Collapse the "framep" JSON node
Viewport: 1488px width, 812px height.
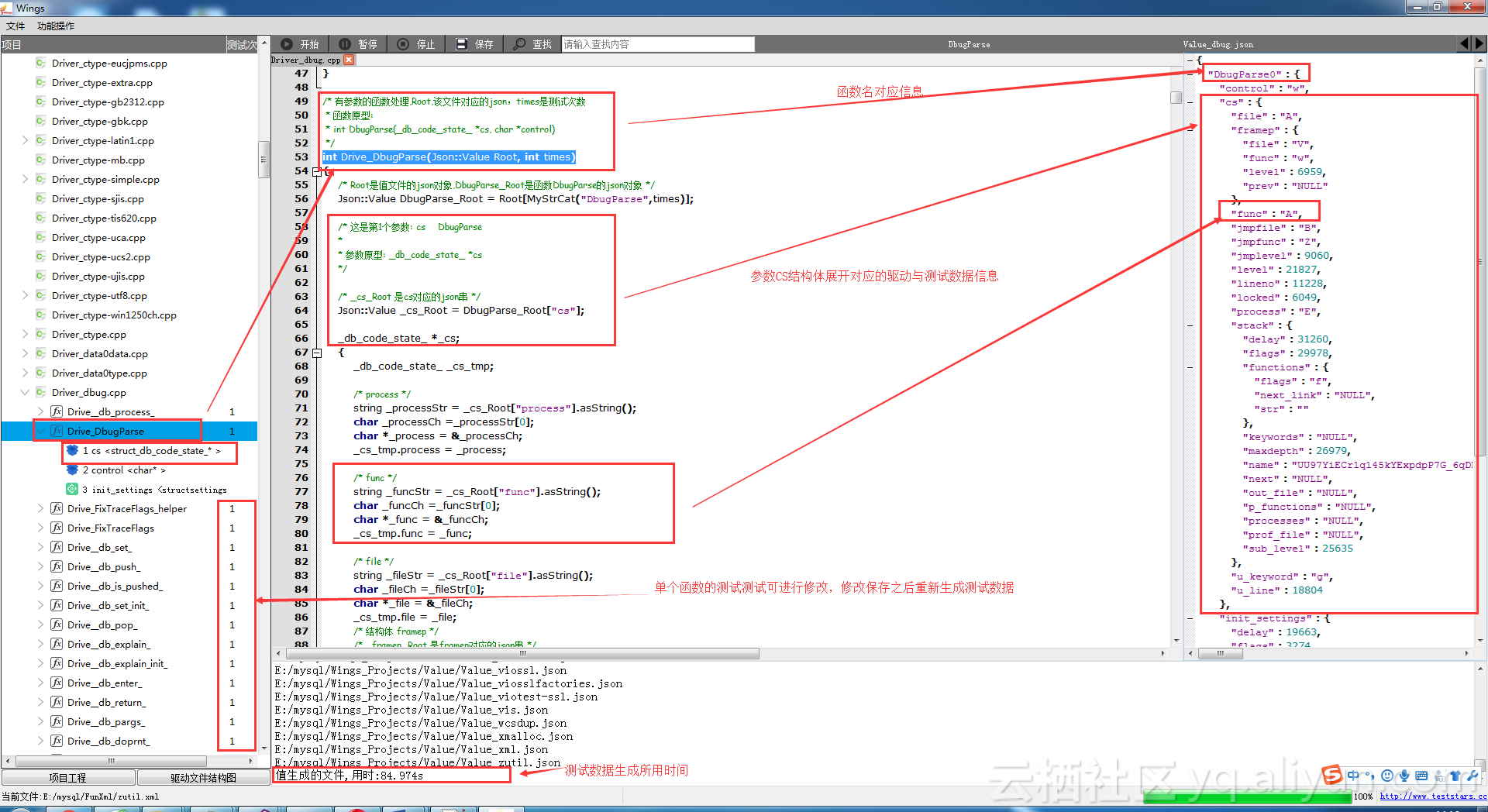coord(1190,130)
